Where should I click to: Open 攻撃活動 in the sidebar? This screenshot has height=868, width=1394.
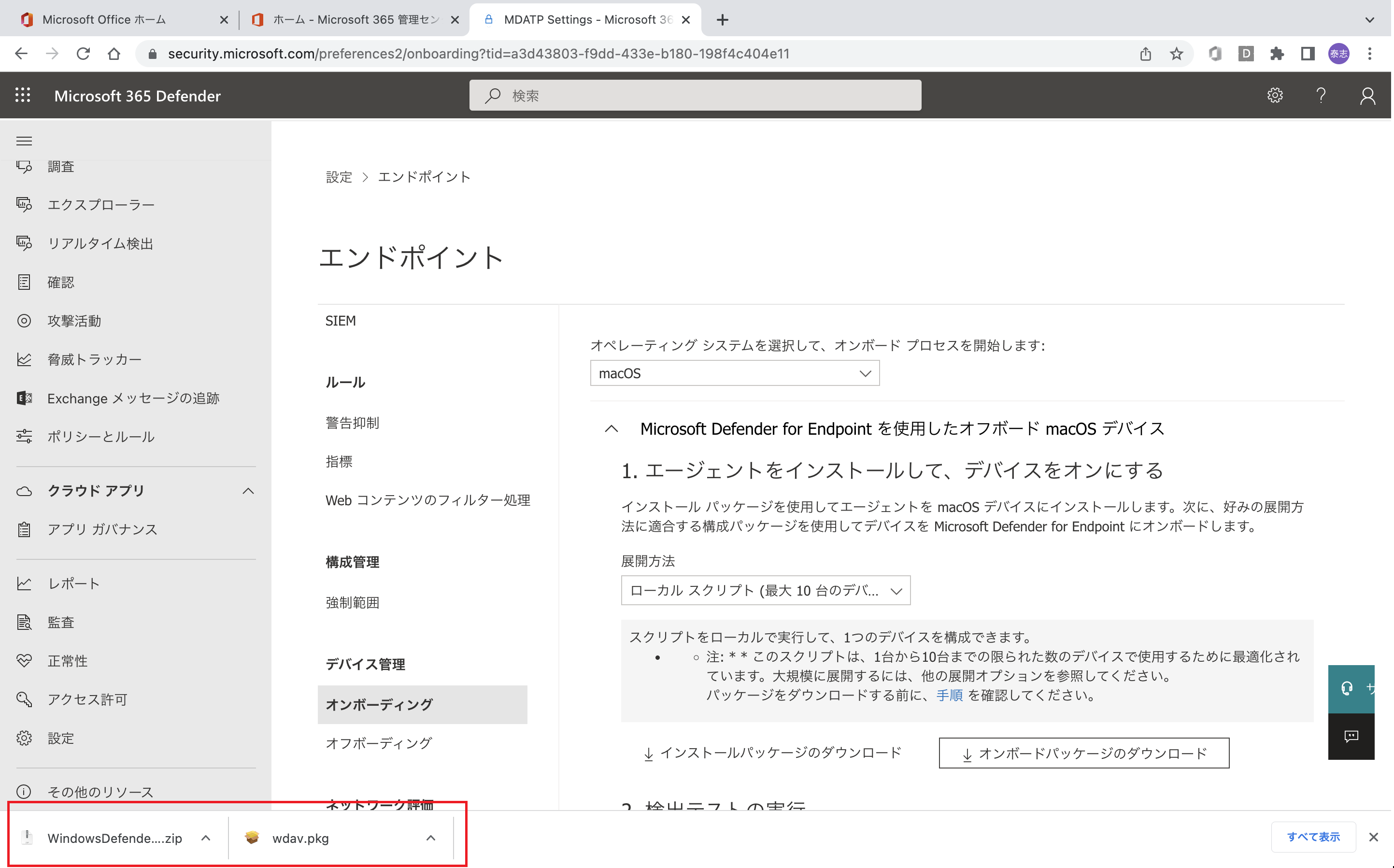point(74,321)
